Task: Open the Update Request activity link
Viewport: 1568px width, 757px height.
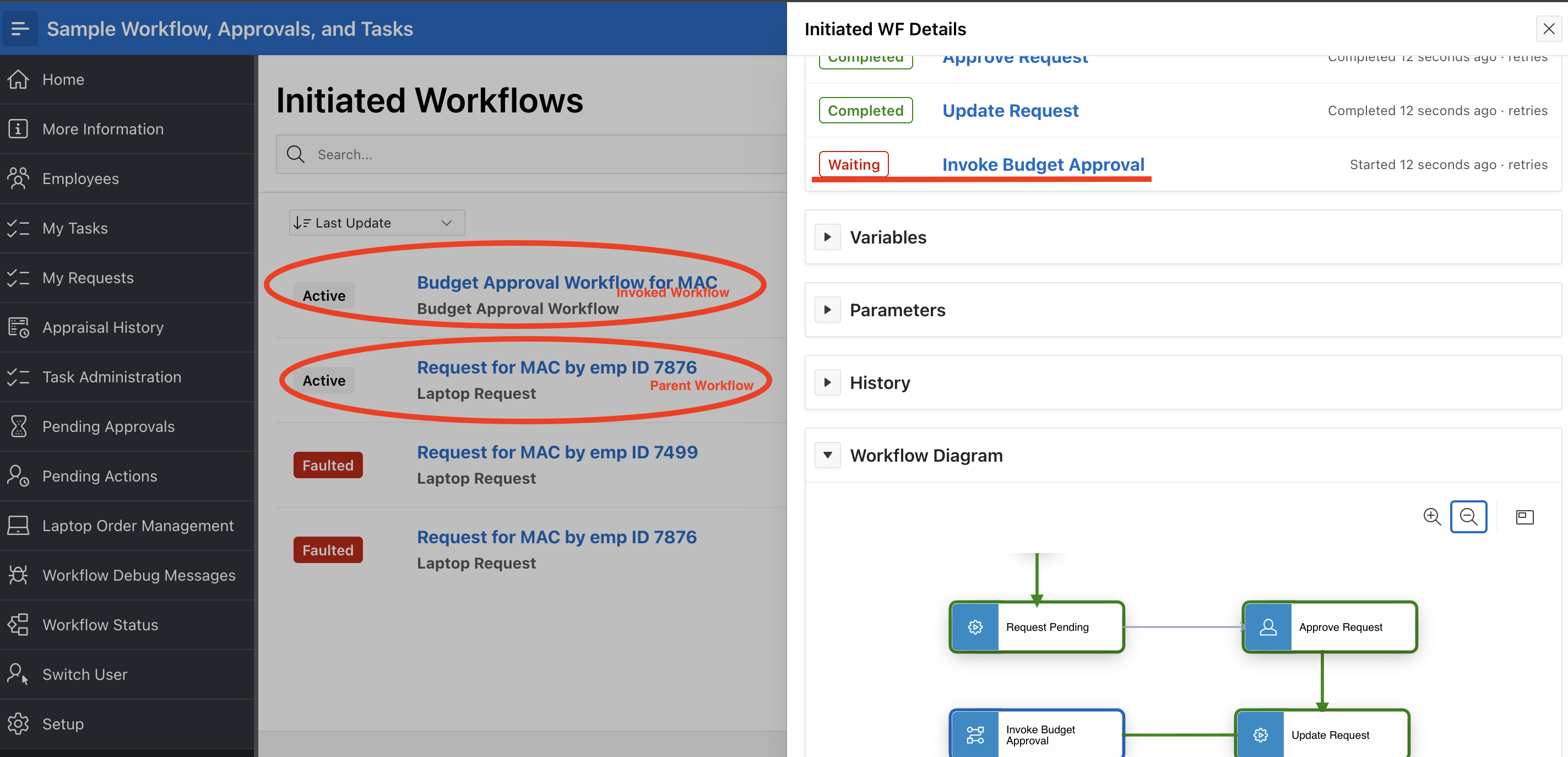Action: tap(1010, 110)
